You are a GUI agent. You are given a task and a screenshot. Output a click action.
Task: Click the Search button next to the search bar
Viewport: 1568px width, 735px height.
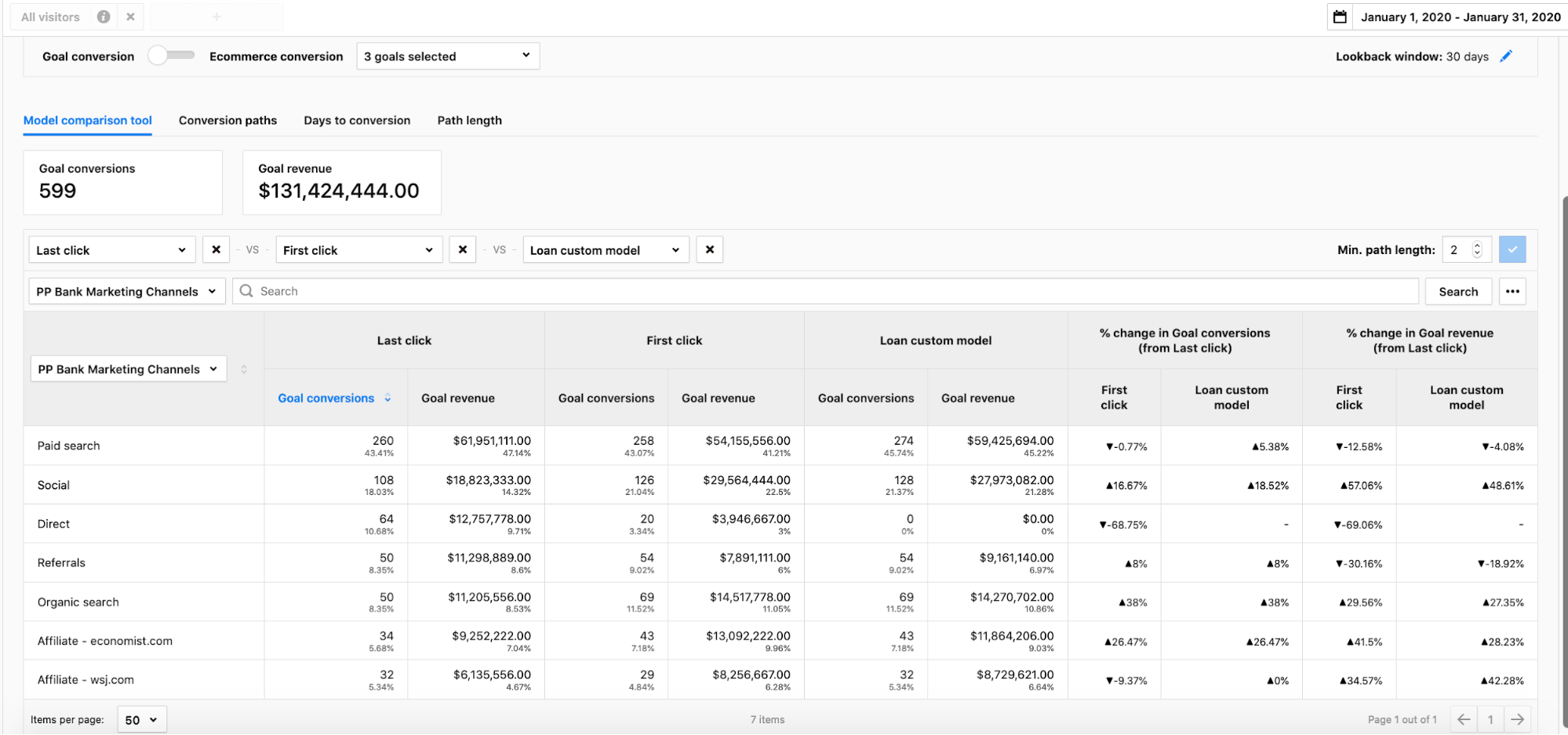(x=1457, y=290)
